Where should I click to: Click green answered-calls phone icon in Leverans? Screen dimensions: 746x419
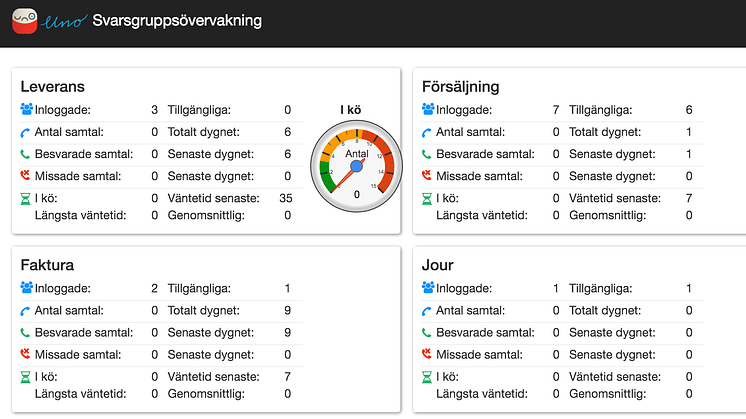26,154
